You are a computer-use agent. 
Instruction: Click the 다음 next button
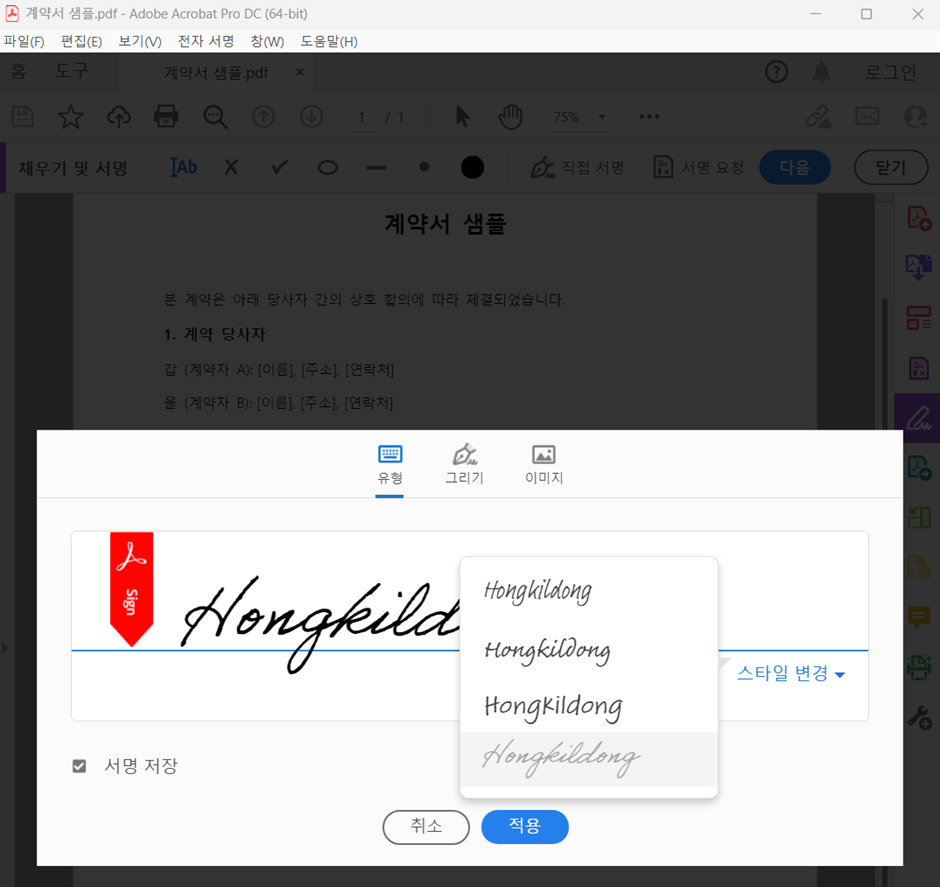pyautogui.click(x=795, y=167)
